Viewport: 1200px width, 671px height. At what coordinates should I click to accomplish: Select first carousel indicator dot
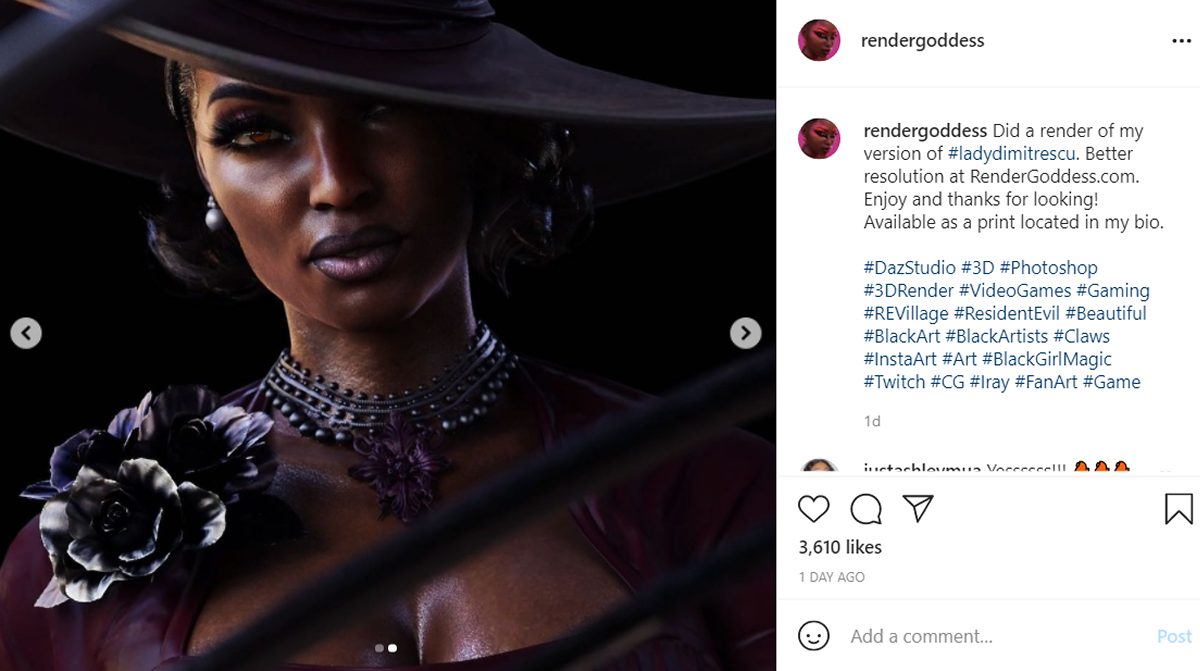[379, 648]
